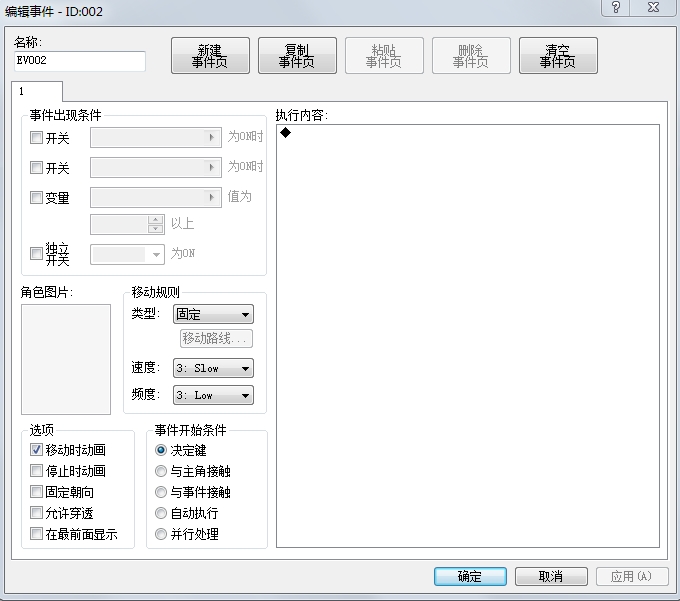
Task: Select the 与主角接触 trigger radio button
Action: point(161,471)
